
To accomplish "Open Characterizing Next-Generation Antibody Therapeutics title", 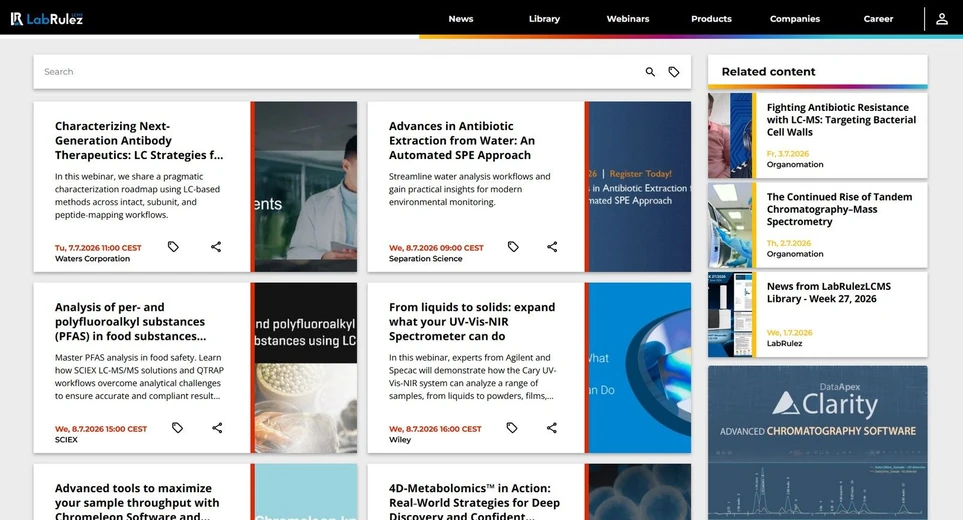I will [139, 141].
